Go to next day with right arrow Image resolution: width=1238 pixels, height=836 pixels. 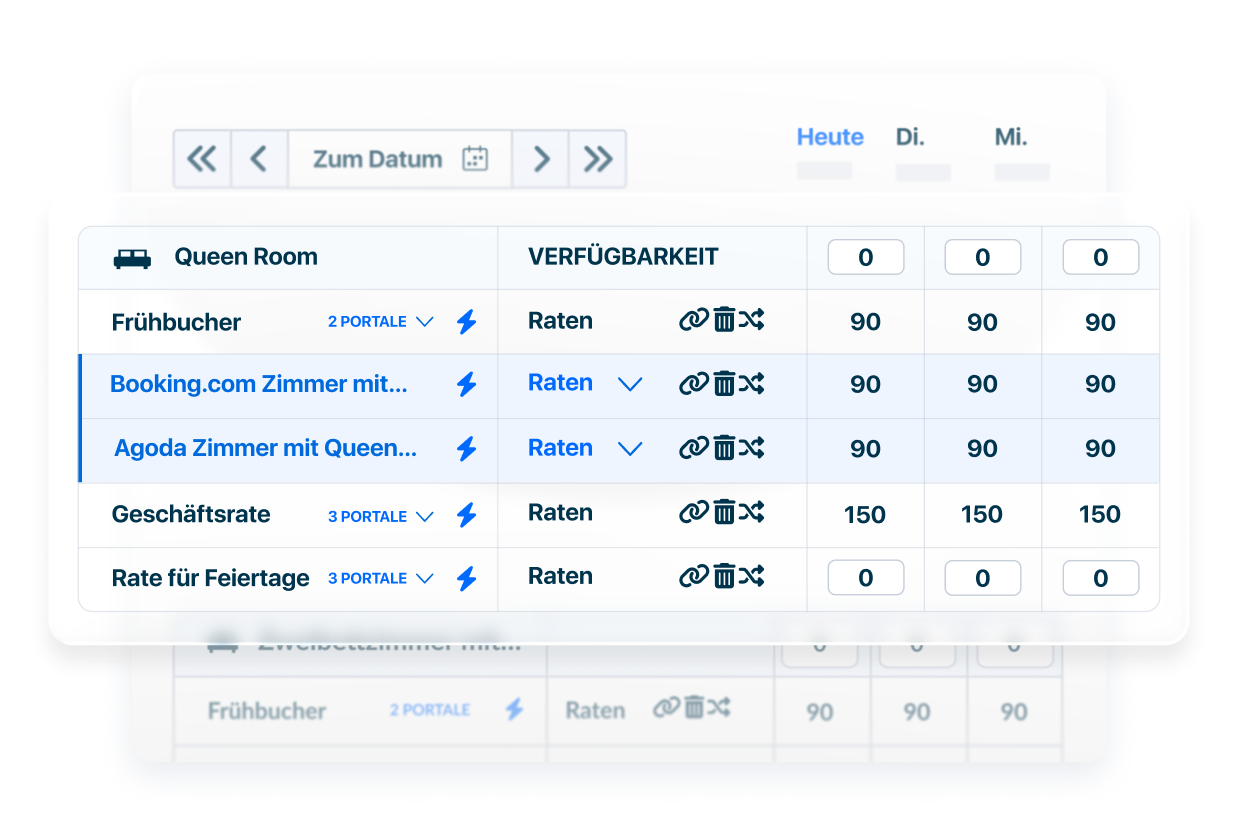[541, 159]
